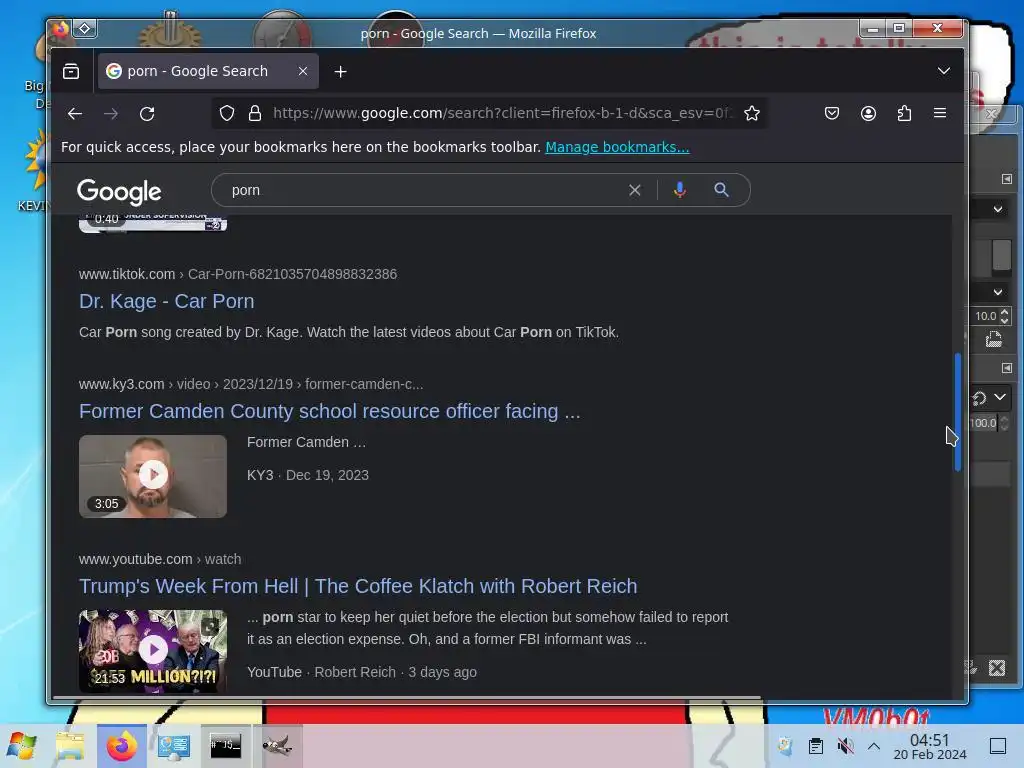List all tabs with the chevron button
The image size is (1024, 768).
click(943, 71)
